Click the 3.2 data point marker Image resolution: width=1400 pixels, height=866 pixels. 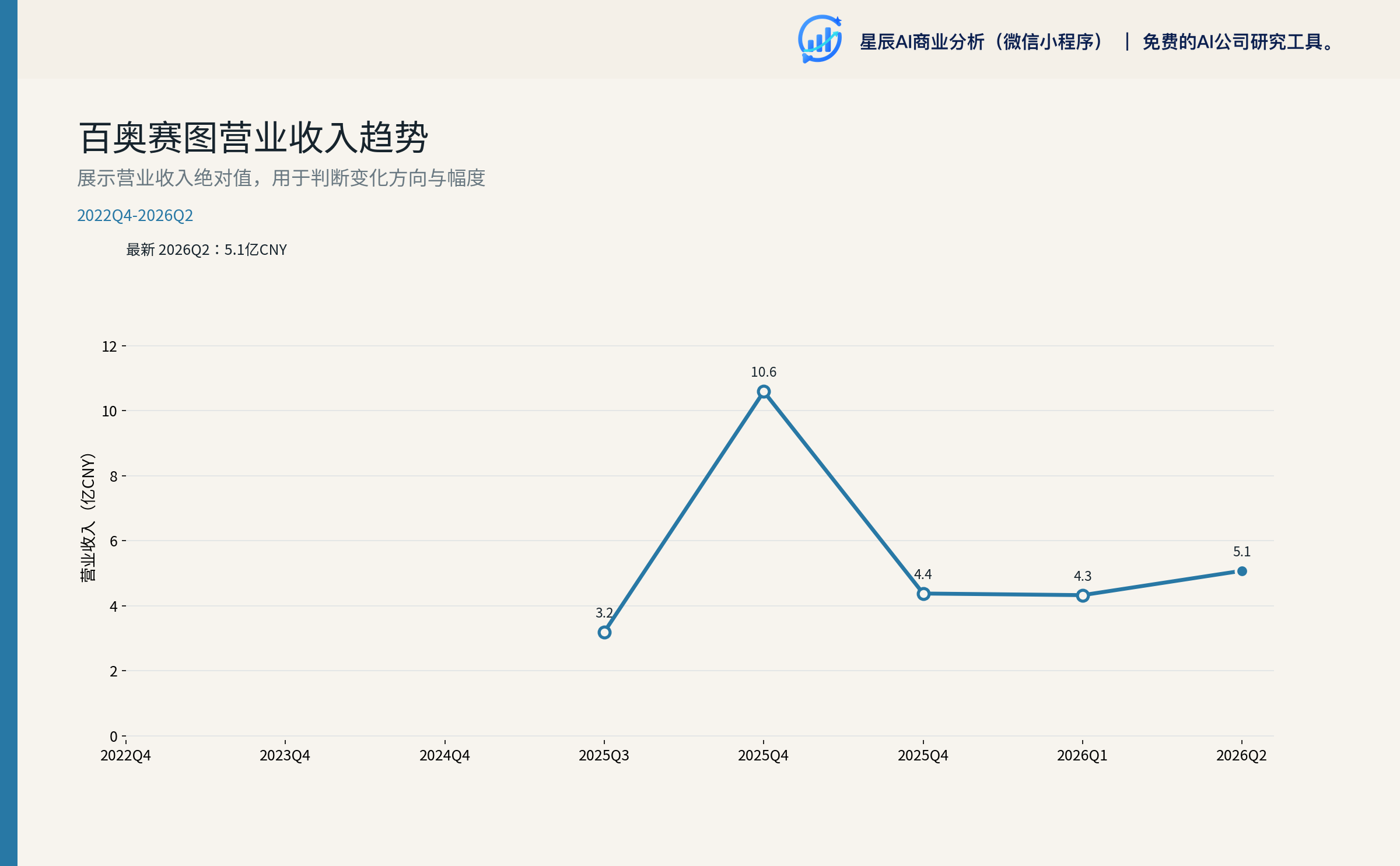(604, 632)
